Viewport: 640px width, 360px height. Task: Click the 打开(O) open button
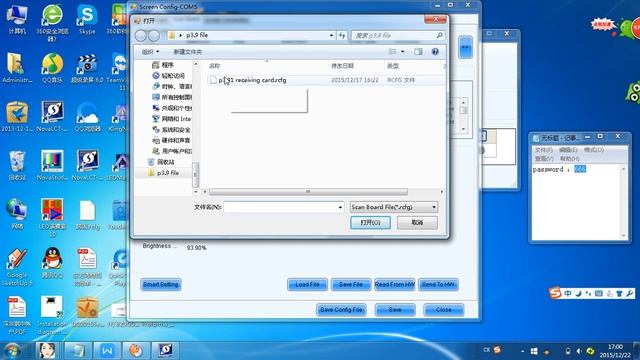pyautogui.click(x=370, y=222)
